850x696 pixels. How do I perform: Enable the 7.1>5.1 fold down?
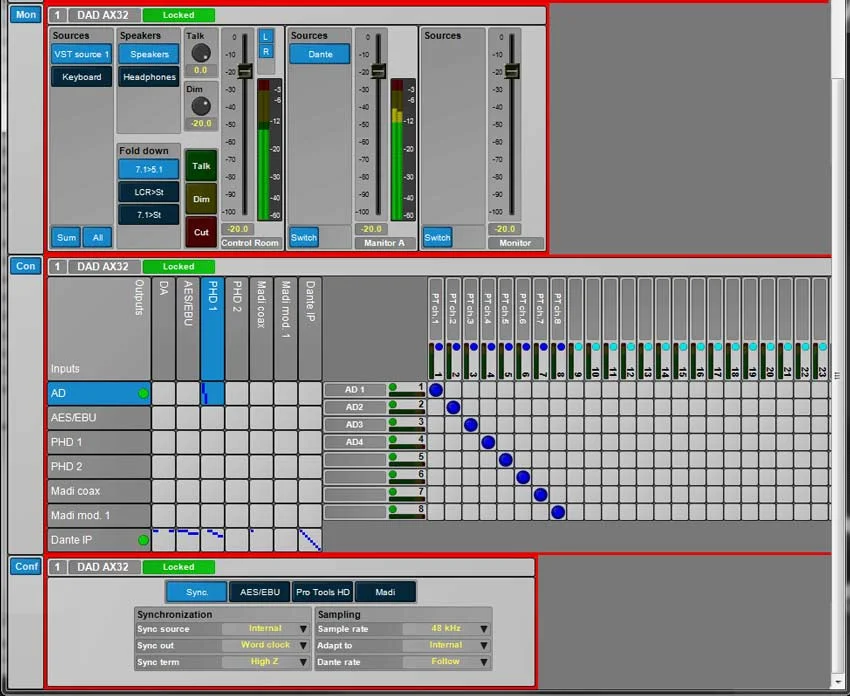pyautogui.click(x=149, y=169)
